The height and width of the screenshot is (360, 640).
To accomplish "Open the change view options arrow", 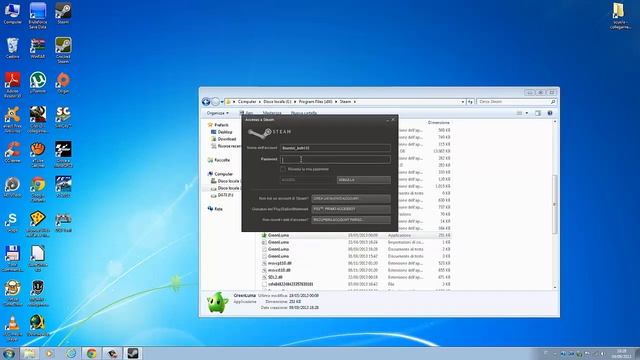I will pos(527,113).
